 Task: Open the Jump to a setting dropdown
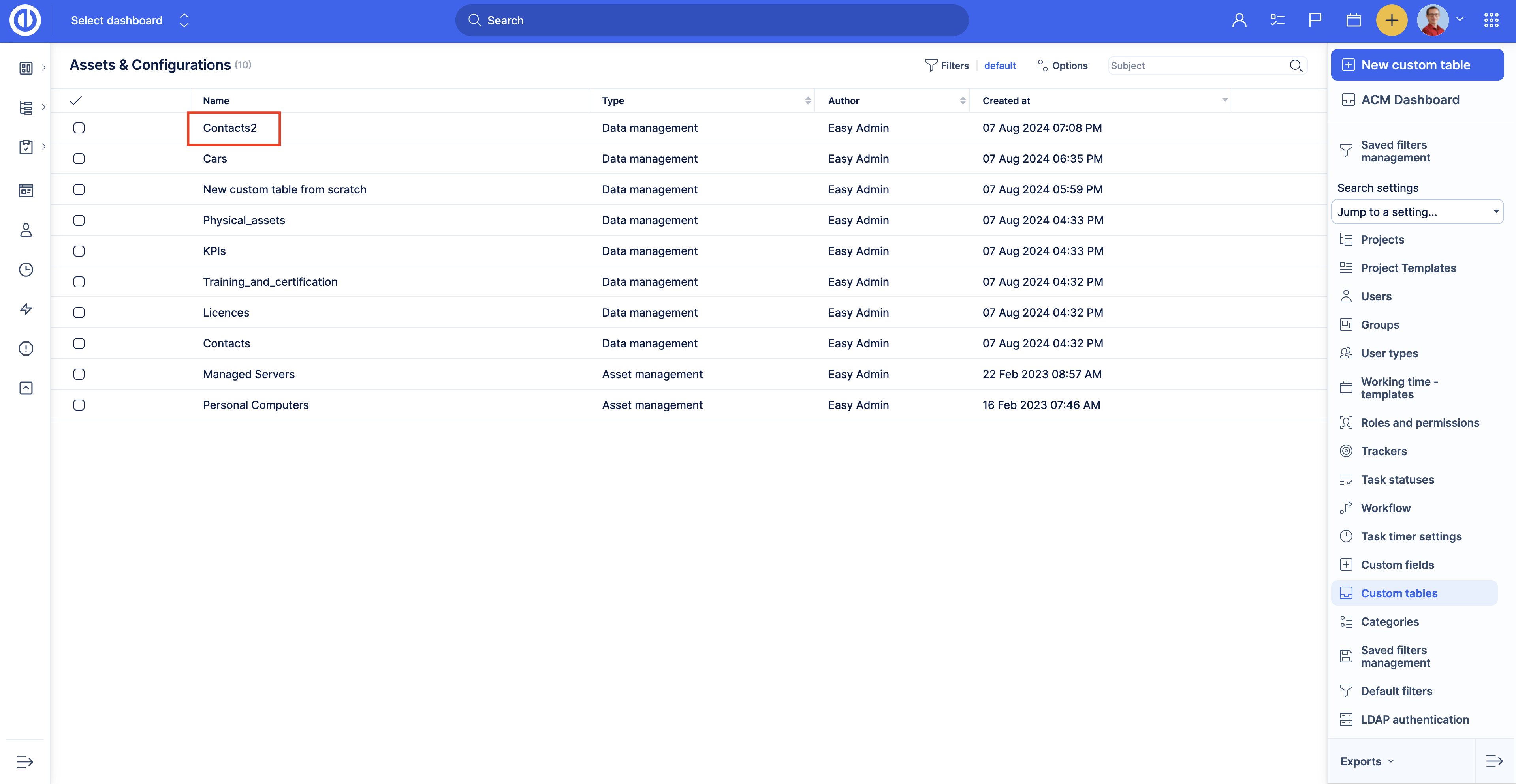1416,212
